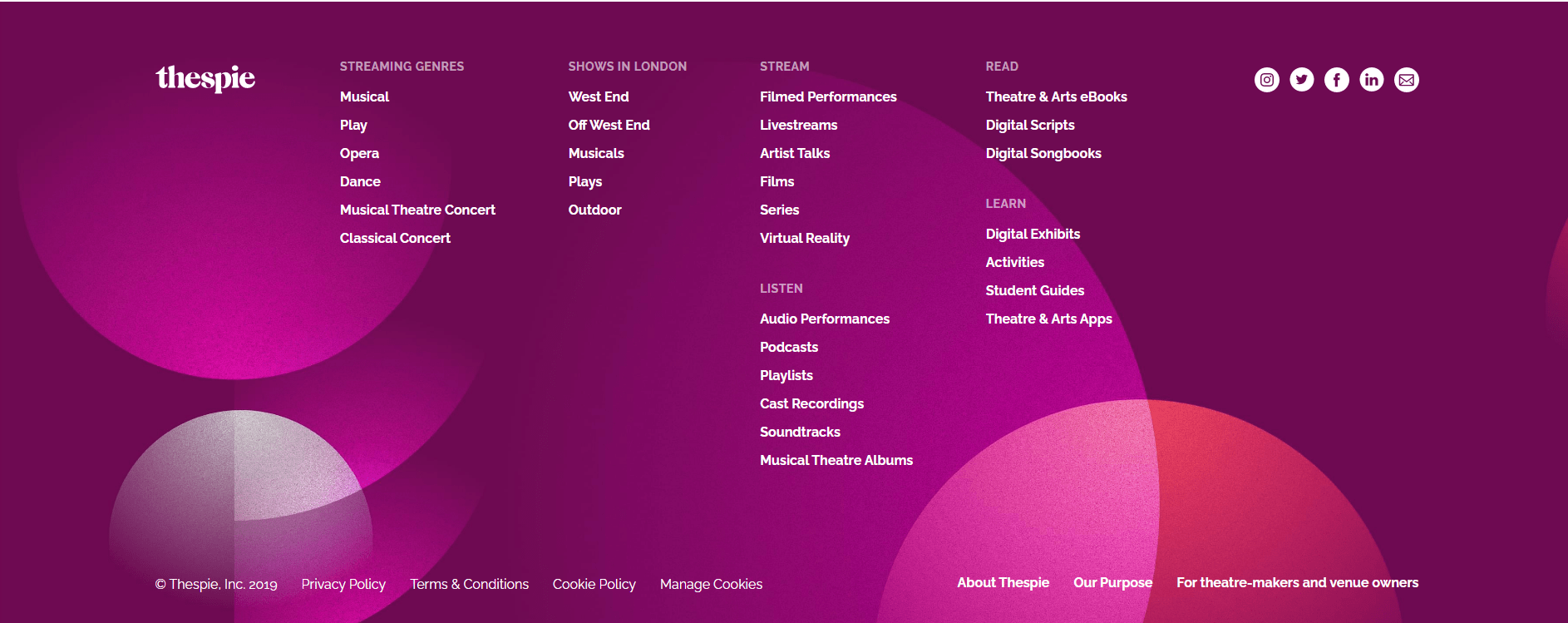Viewport: 1568px width, 623px height.
Task: Open the About Thespie page
Action: (1003, 582)
